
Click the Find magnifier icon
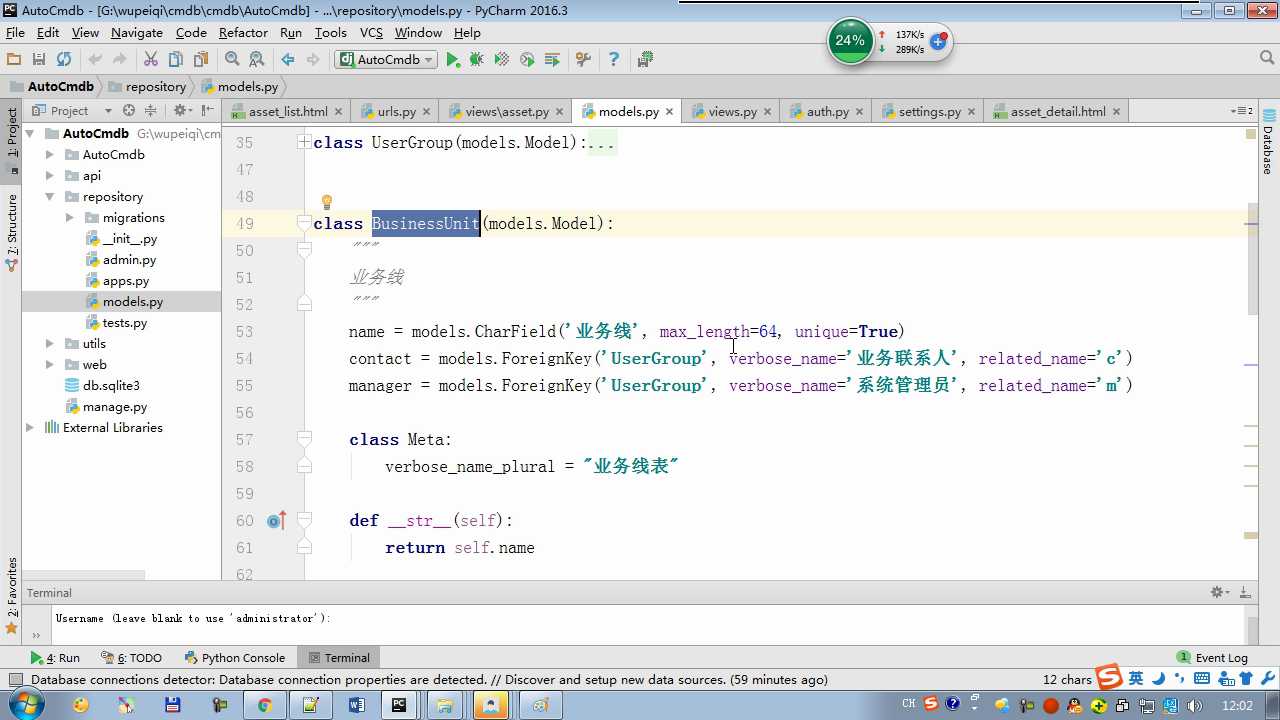(x=232, y=60)
